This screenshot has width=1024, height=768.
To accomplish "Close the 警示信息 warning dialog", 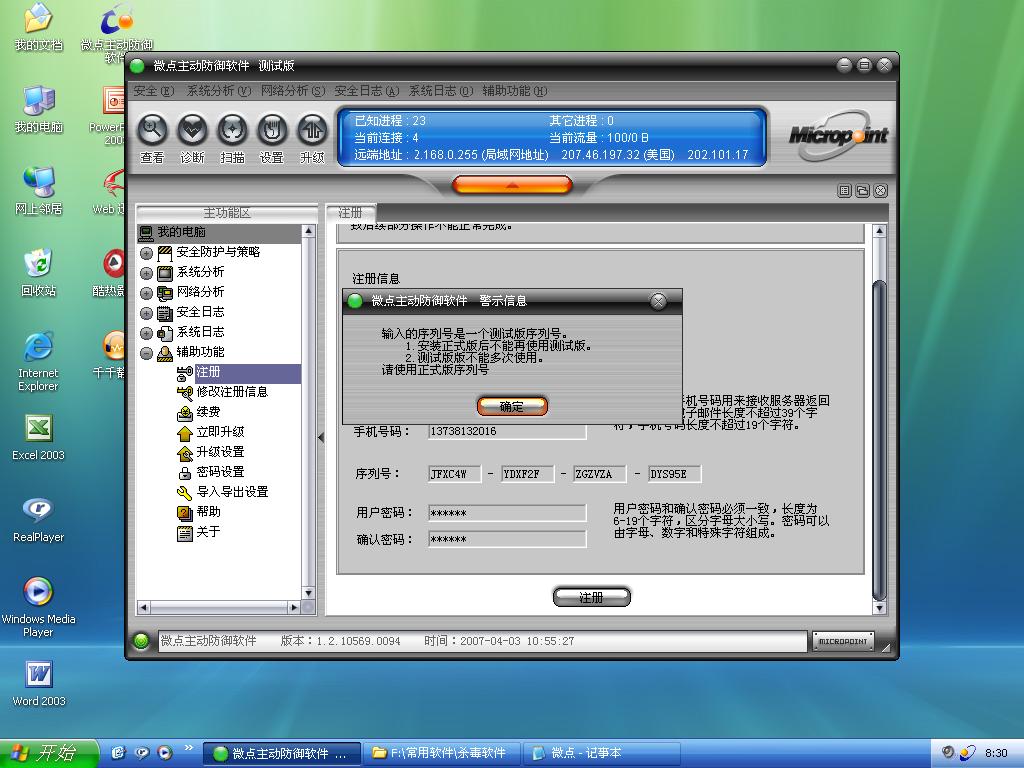I will tap(658, 301).
